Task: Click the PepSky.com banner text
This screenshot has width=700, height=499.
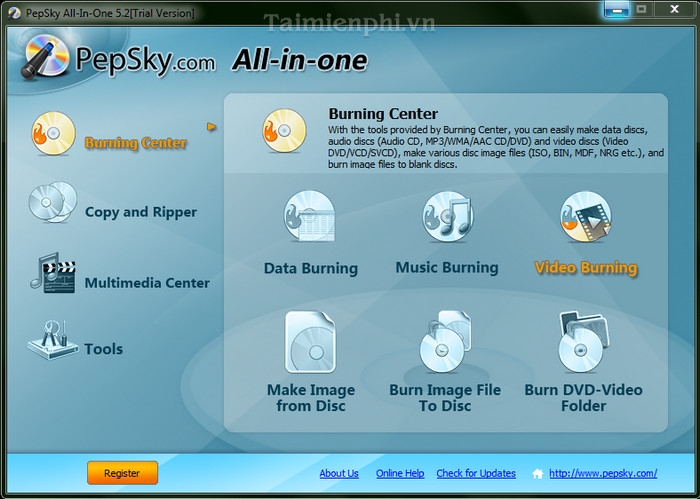Action: pyautogui.click(x=146, y=59)
